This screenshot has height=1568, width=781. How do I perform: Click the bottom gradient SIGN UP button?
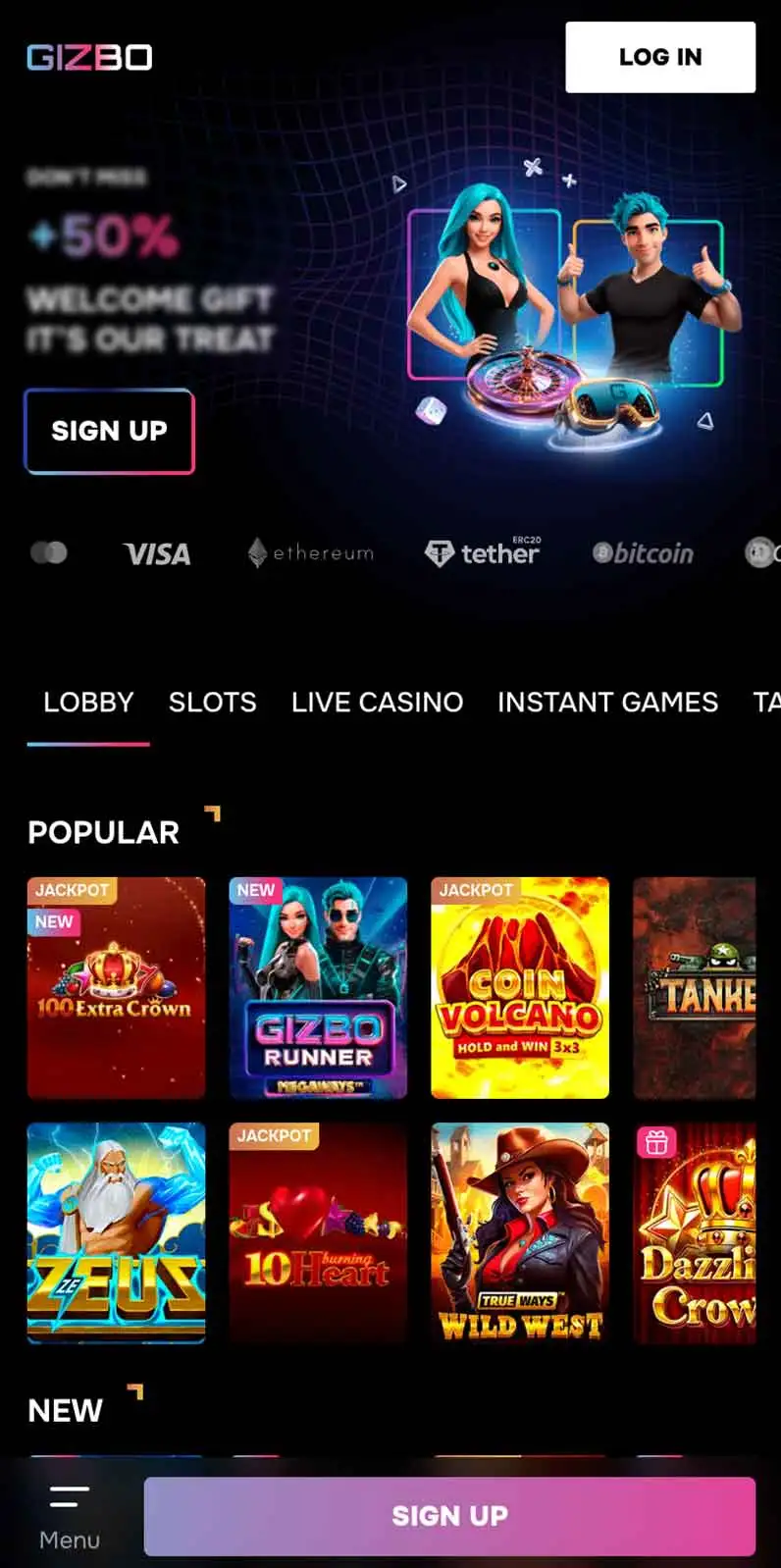point(449,1516)
